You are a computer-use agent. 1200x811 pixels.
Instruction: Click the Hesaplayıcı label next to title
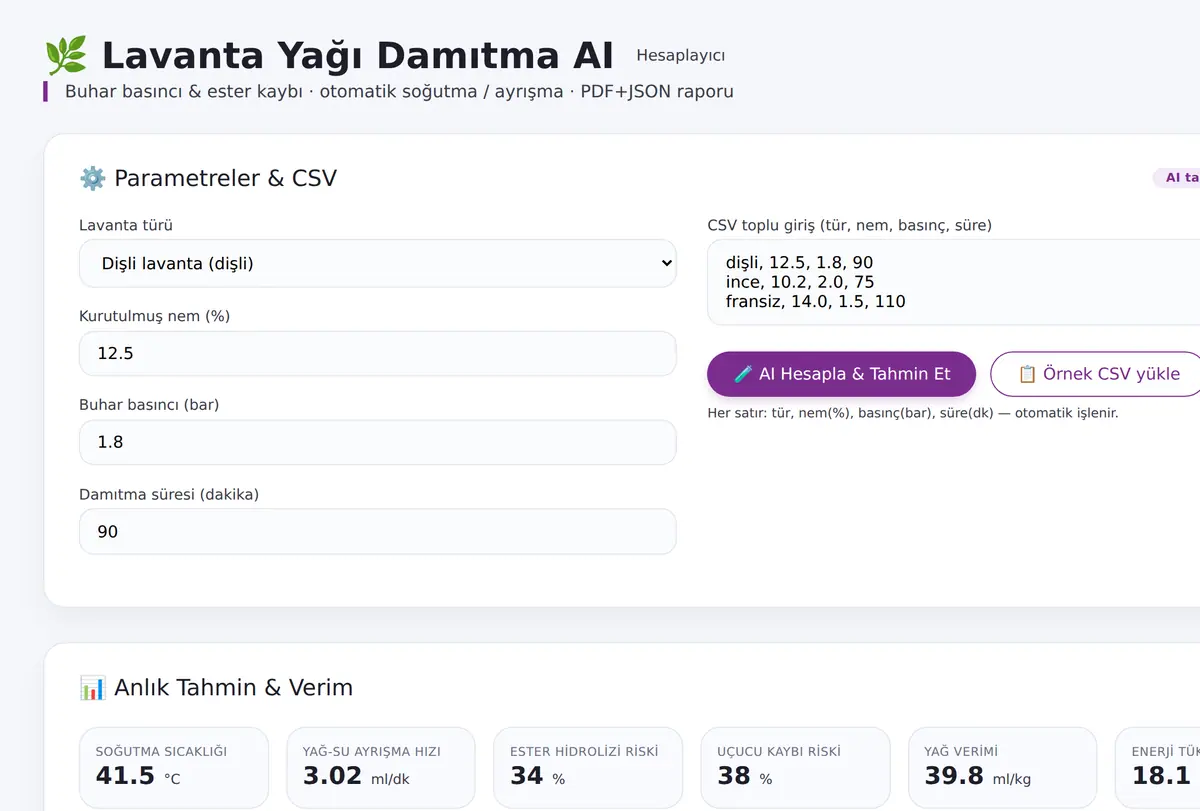click(x=681, y=56)
